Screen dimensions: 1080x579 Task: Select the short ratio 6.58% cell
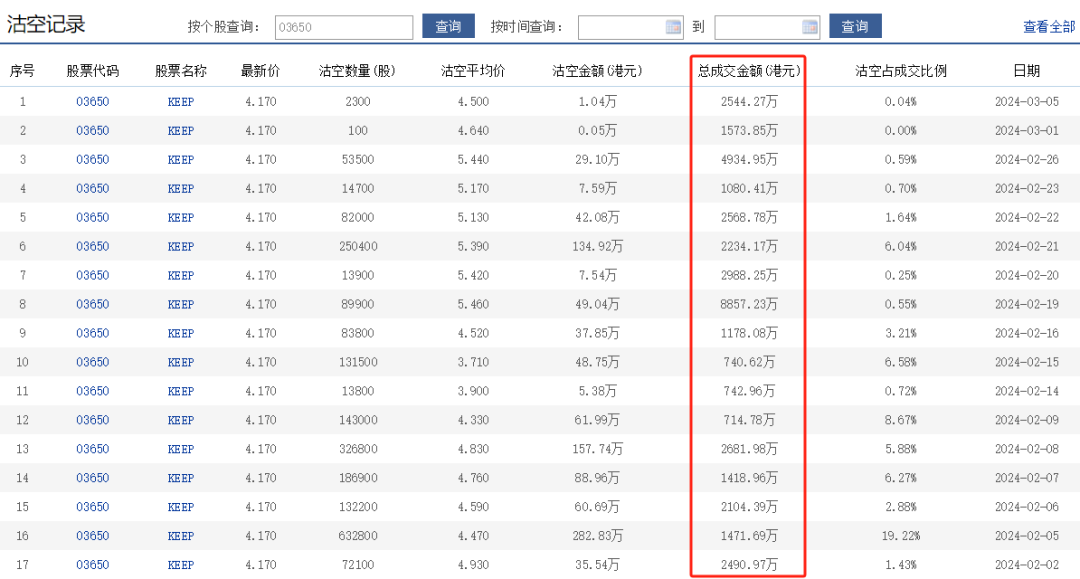[901, 361]
